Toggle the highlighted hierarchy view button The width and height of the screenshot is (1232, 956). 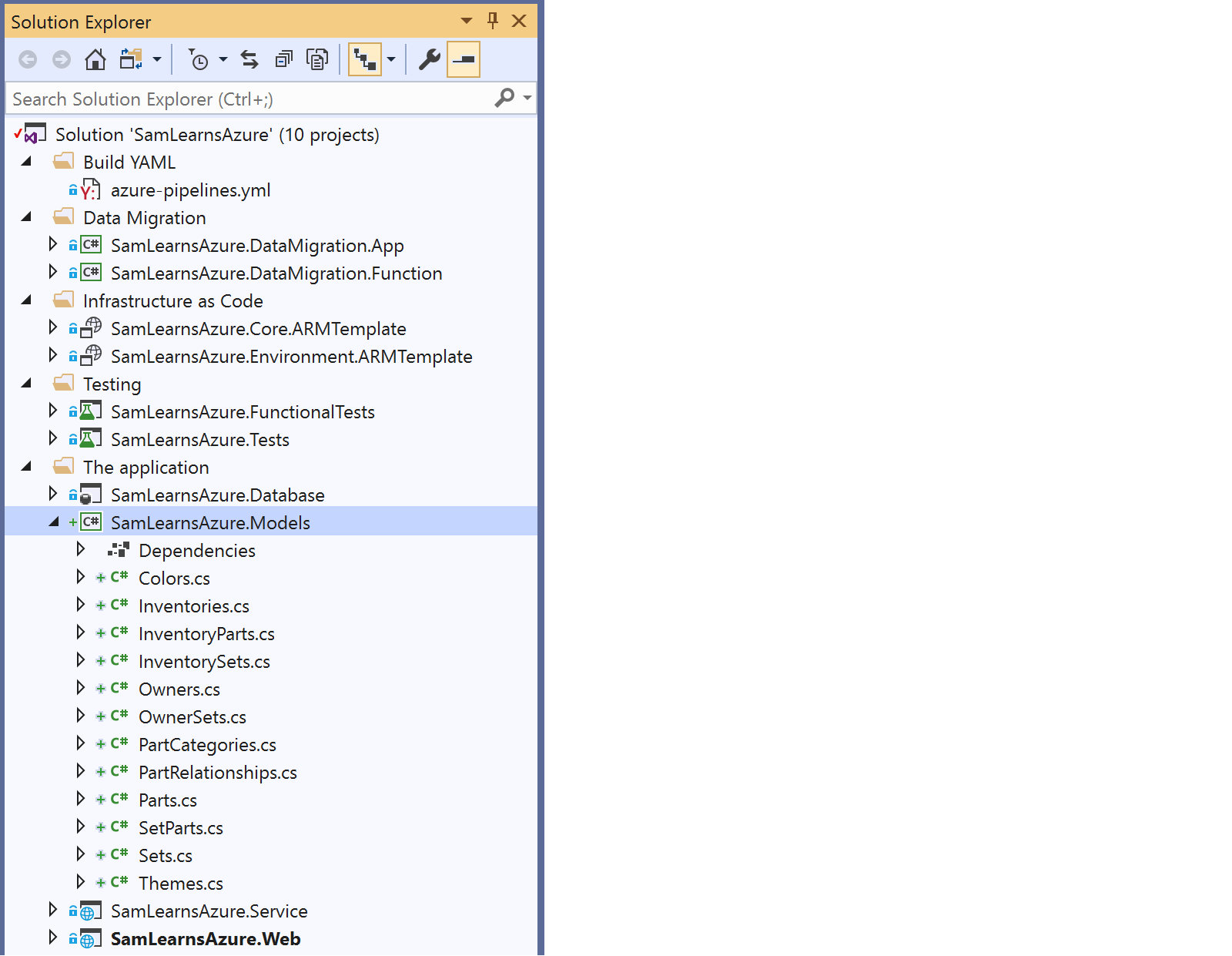coord(365,60)
